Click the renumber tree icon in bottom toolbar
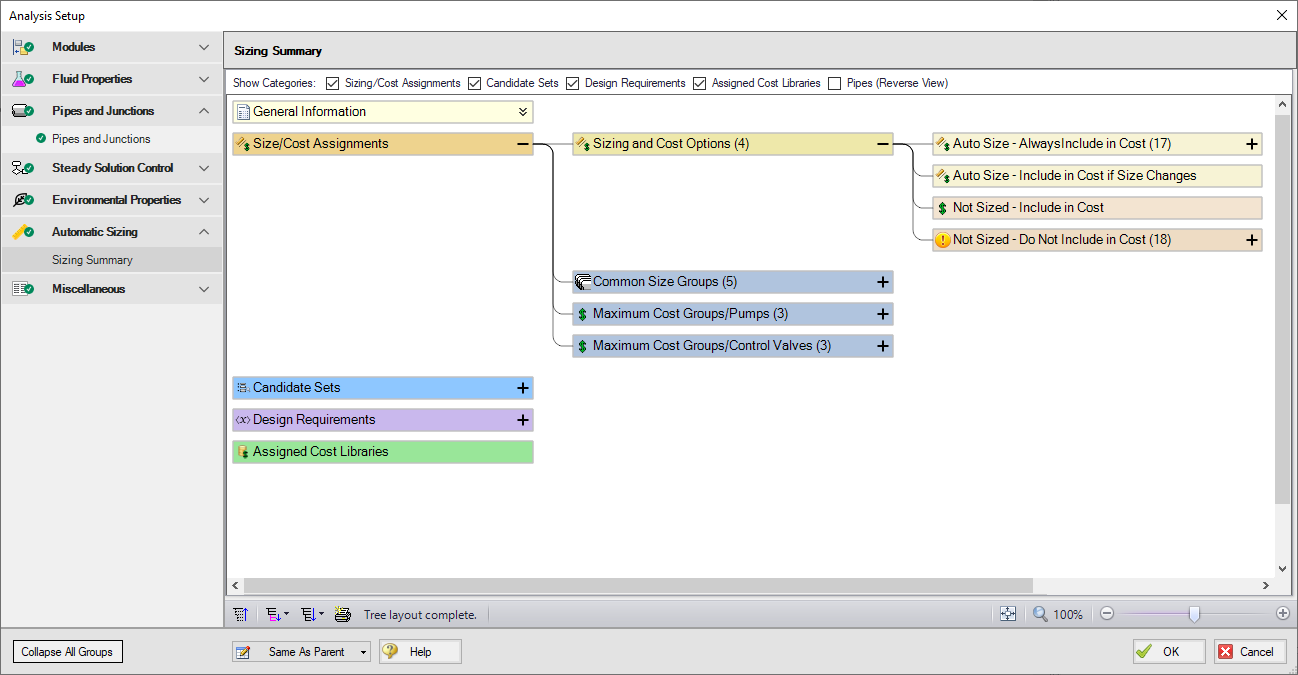The width and height of the screenshot is (1298, 675). click(x=240, y=613)
